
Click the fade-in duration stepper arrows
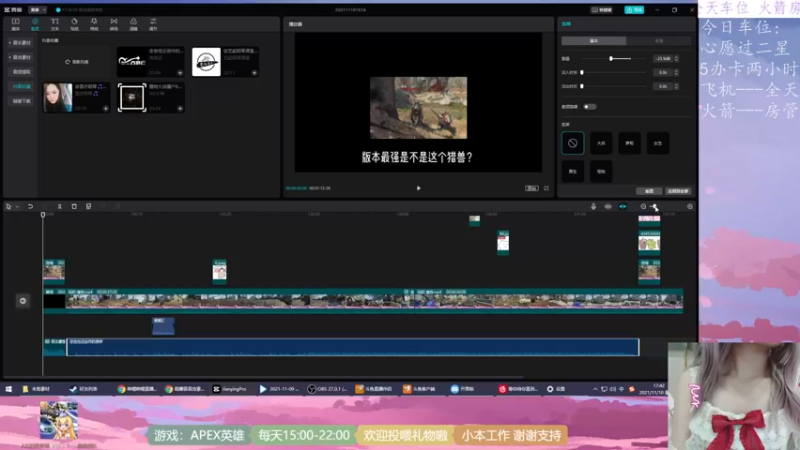pyautogui.click(x=677, y=72)
